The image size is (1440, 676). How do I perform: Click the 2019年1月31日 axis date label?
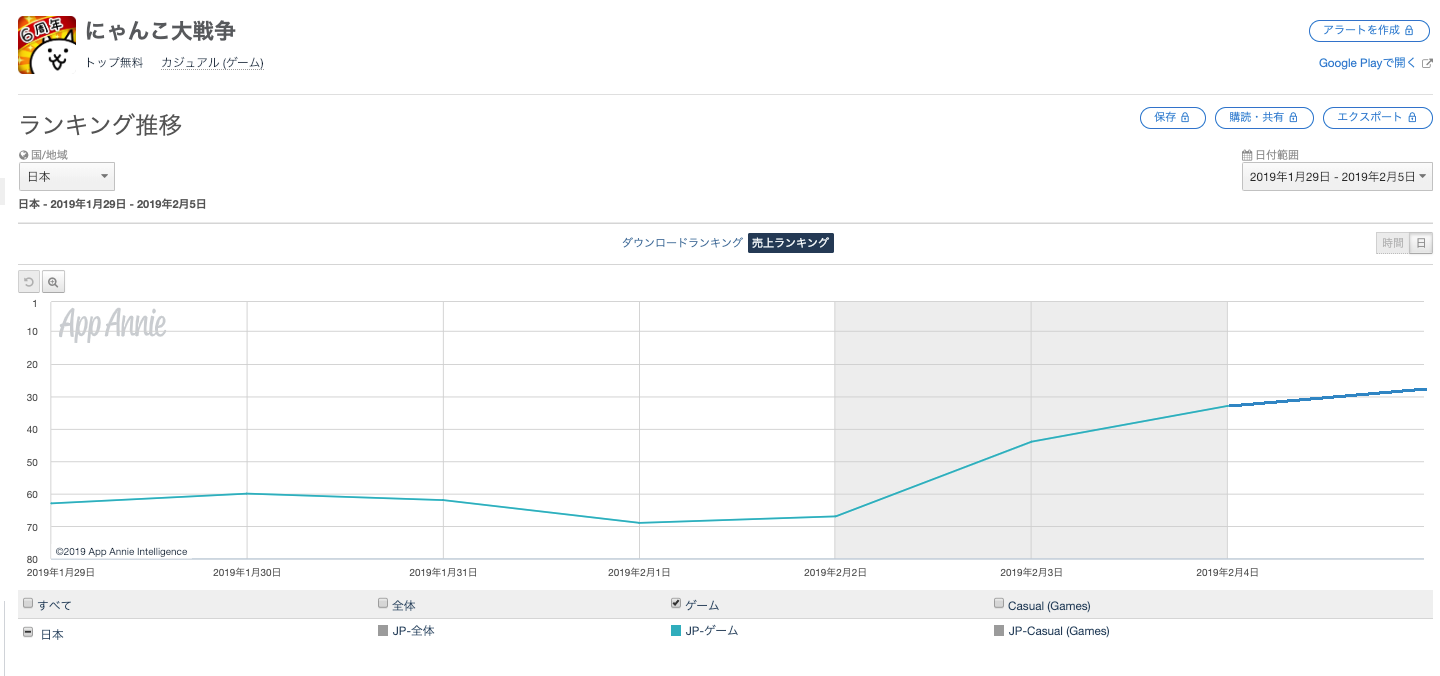443,572
